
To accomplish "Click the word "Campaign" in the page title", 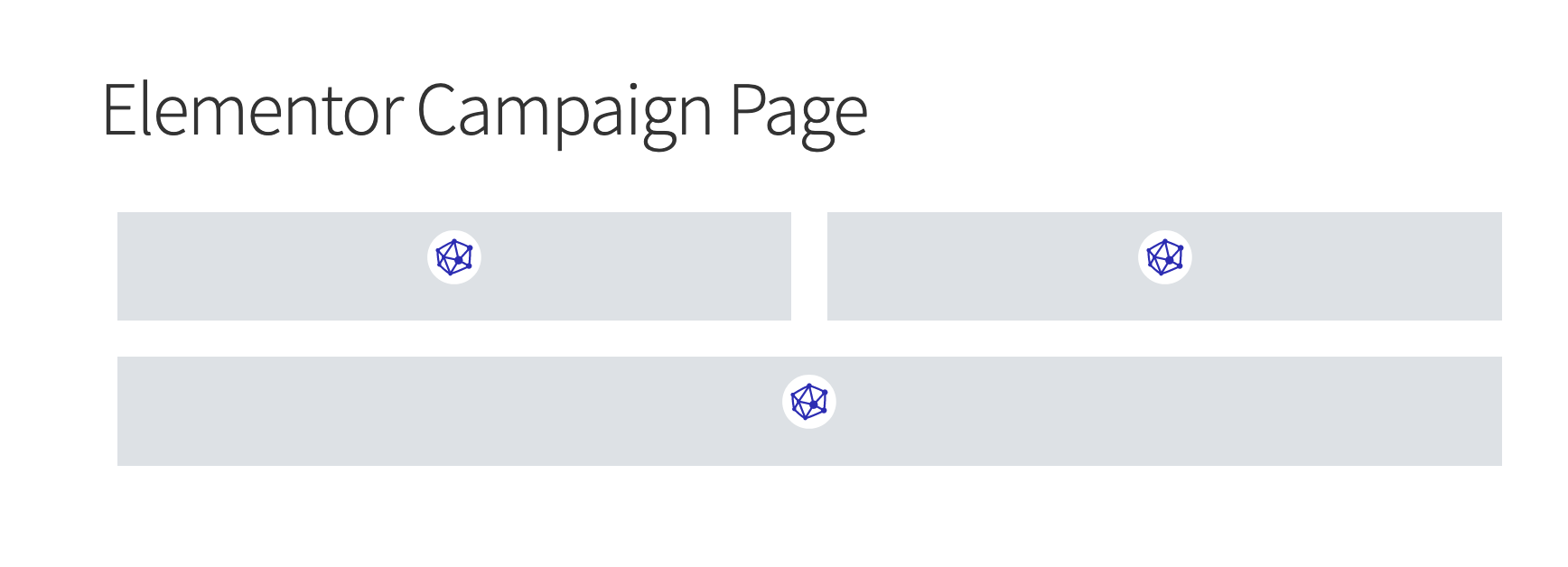I will [x=565, y=111].
